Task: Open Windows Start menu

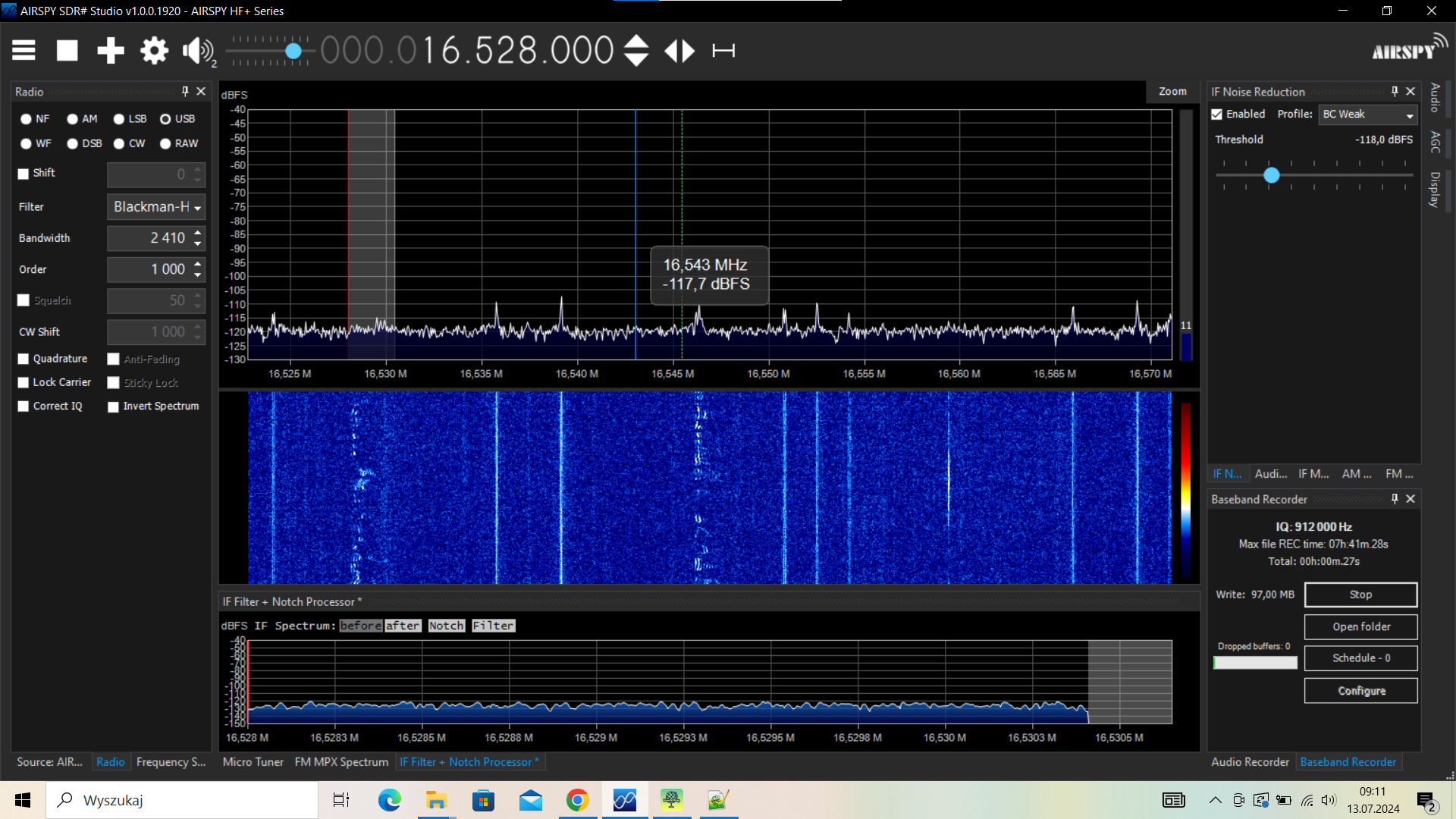Action: (x=23, y=800)
